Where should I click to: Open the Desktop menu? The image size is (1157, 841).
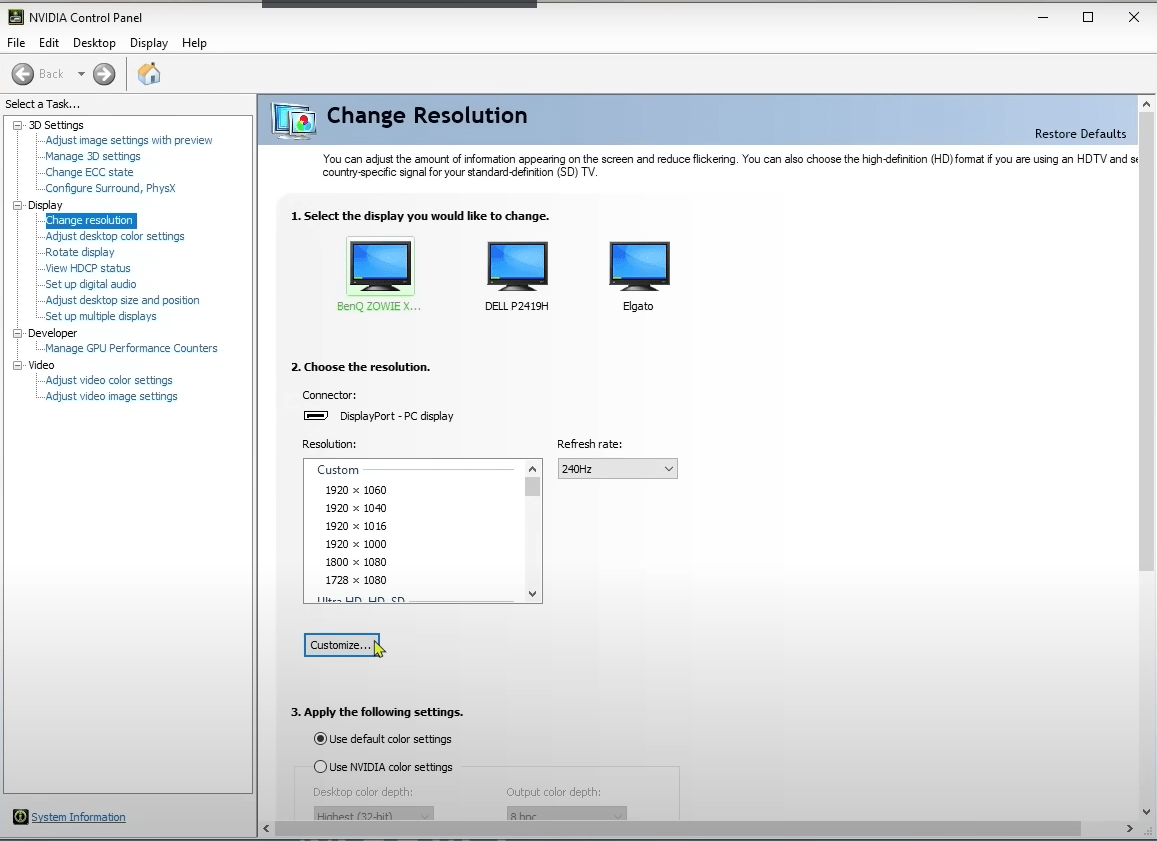point(94,43)
